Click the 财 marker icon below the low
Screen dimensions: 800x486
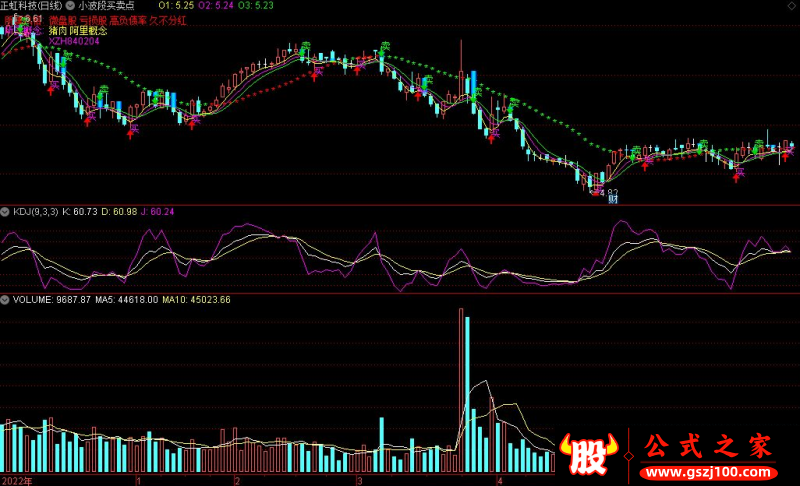pos(613,198)
